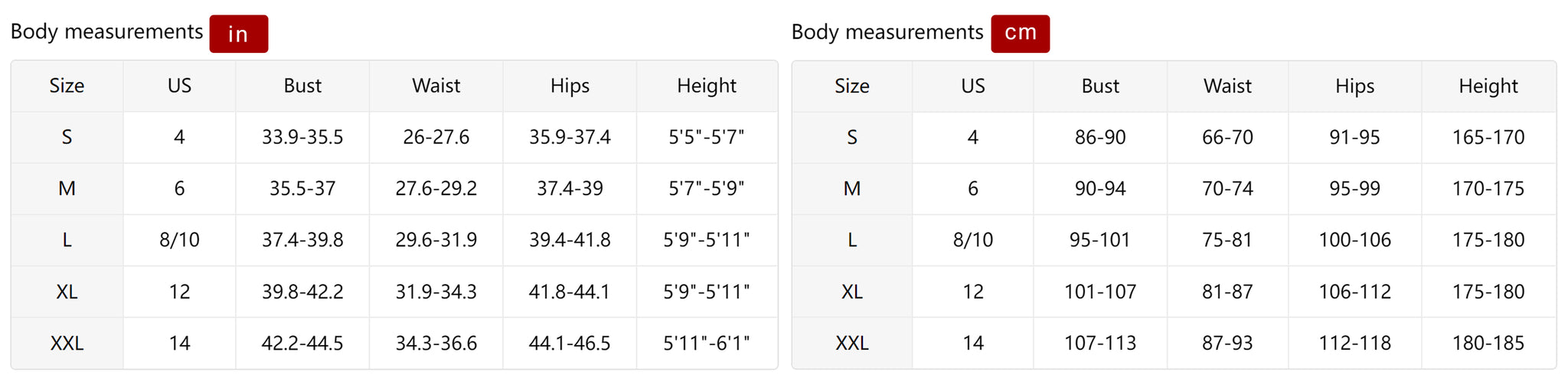Viewport: 1568px width, 388px height.
Task: Select the Bust header in the inches table
Action: 302,86
